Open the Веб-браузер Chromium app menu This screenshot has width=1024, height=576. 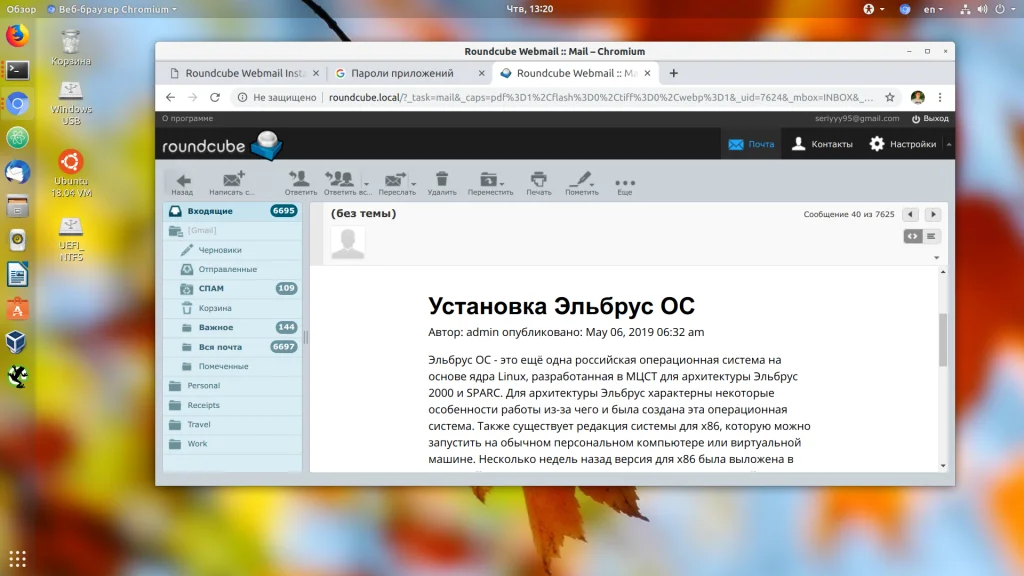click(x=112, y=9)
